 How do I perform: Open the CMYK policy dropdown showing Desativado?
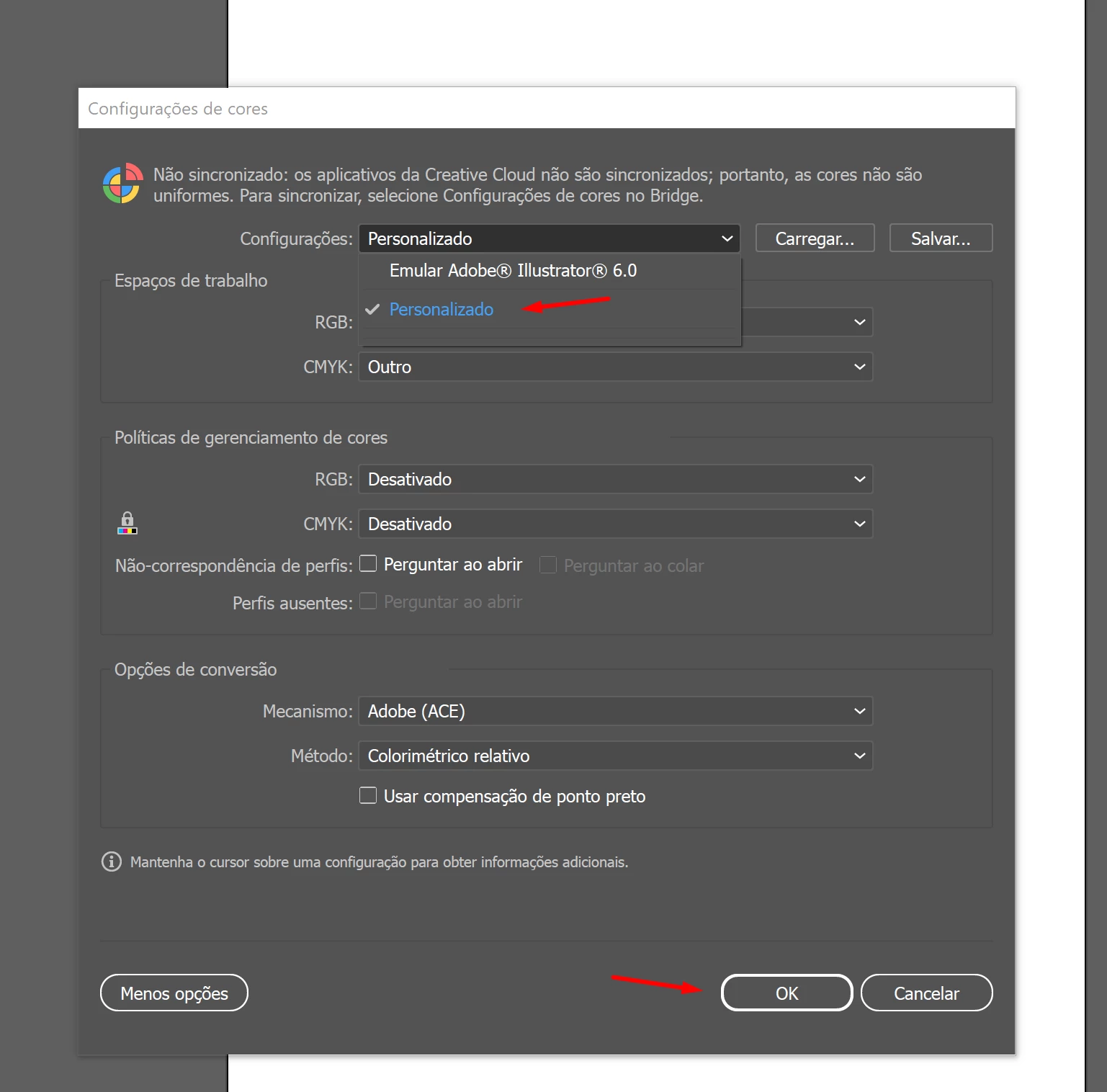tap(616, 524)
